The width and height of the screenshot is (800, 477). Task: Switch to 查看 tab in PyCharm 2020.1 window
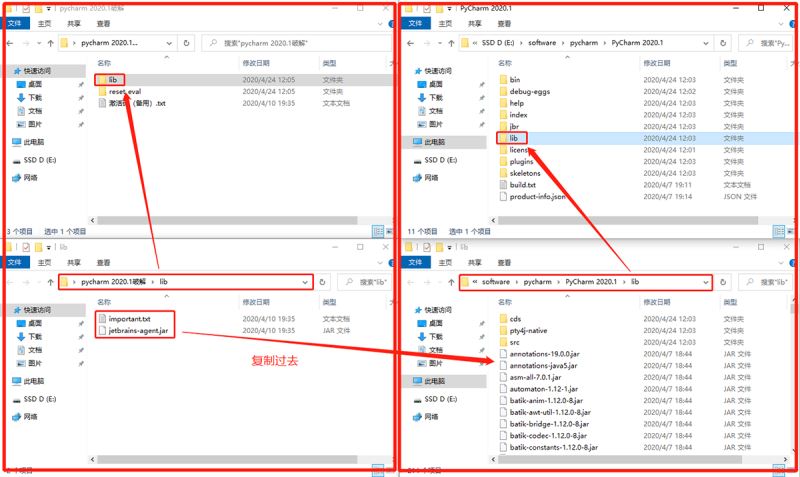[x=505, y=23]
